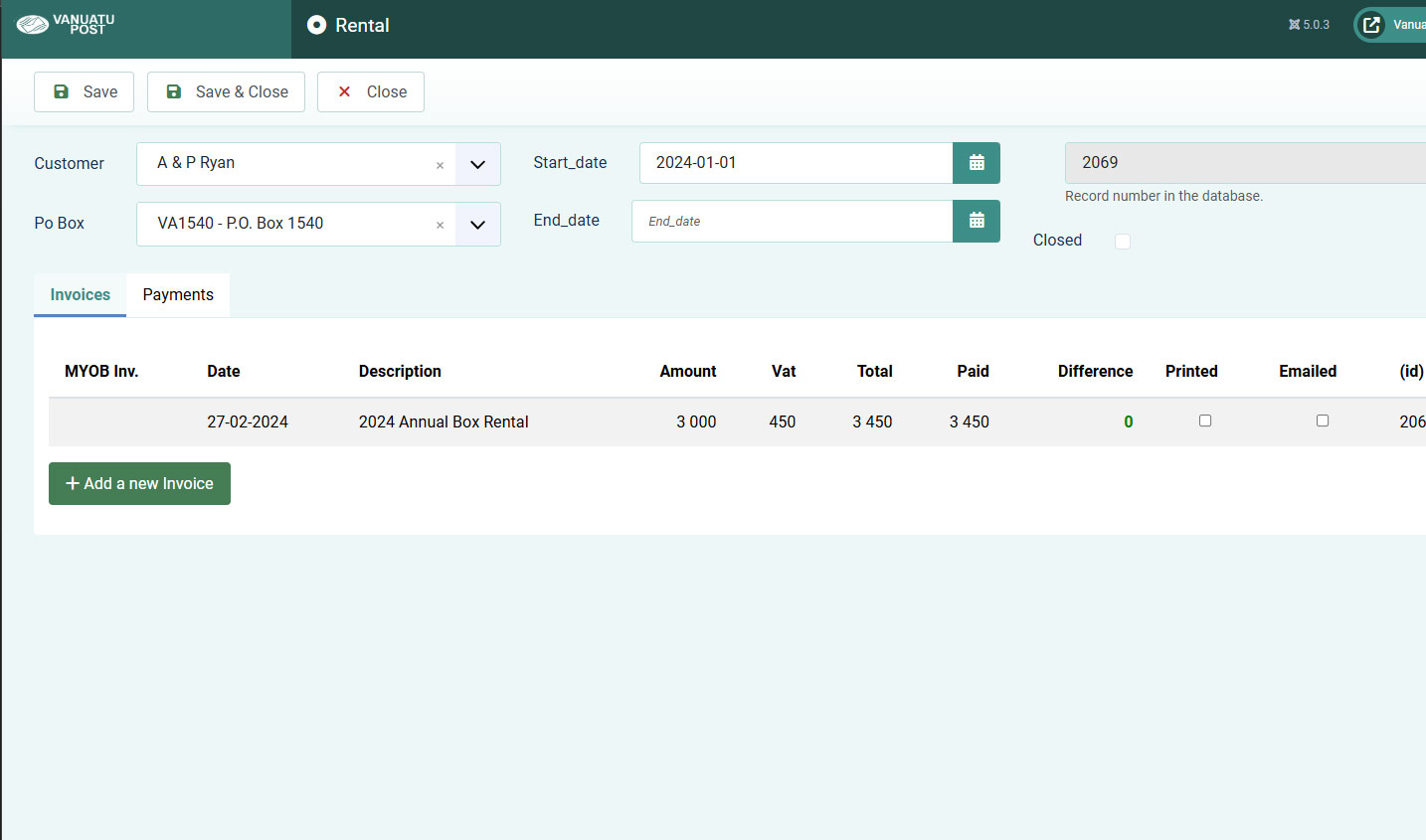Click the Vanuatu Post logo
The image size is (1426, 840).
click(x=66, y=25)
